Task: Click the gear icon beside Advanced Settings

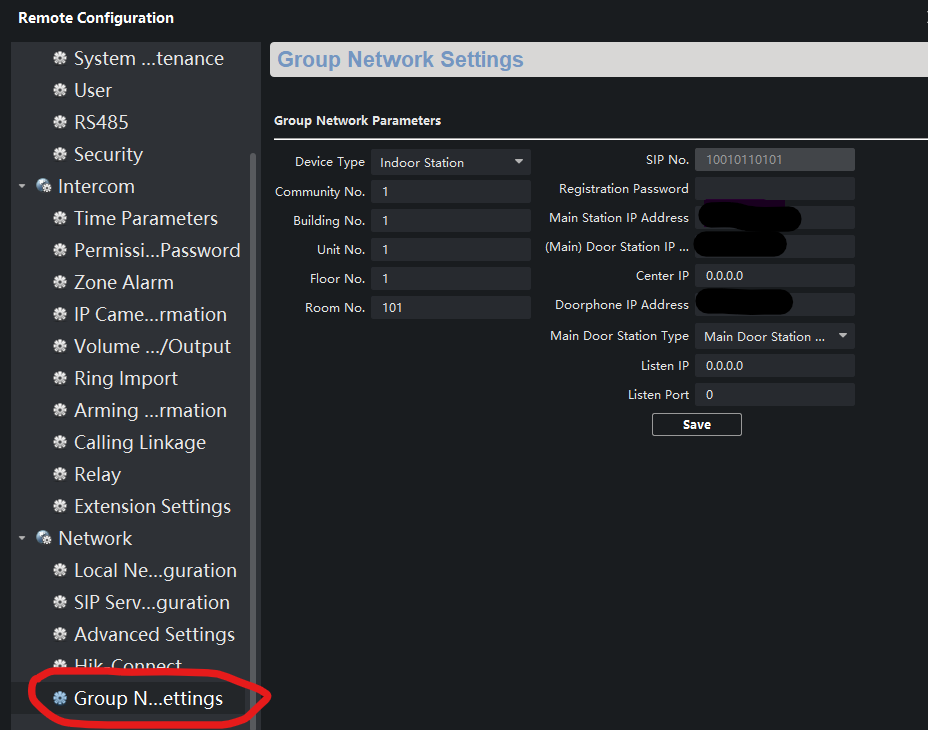Action: click(x=60, y=635)
